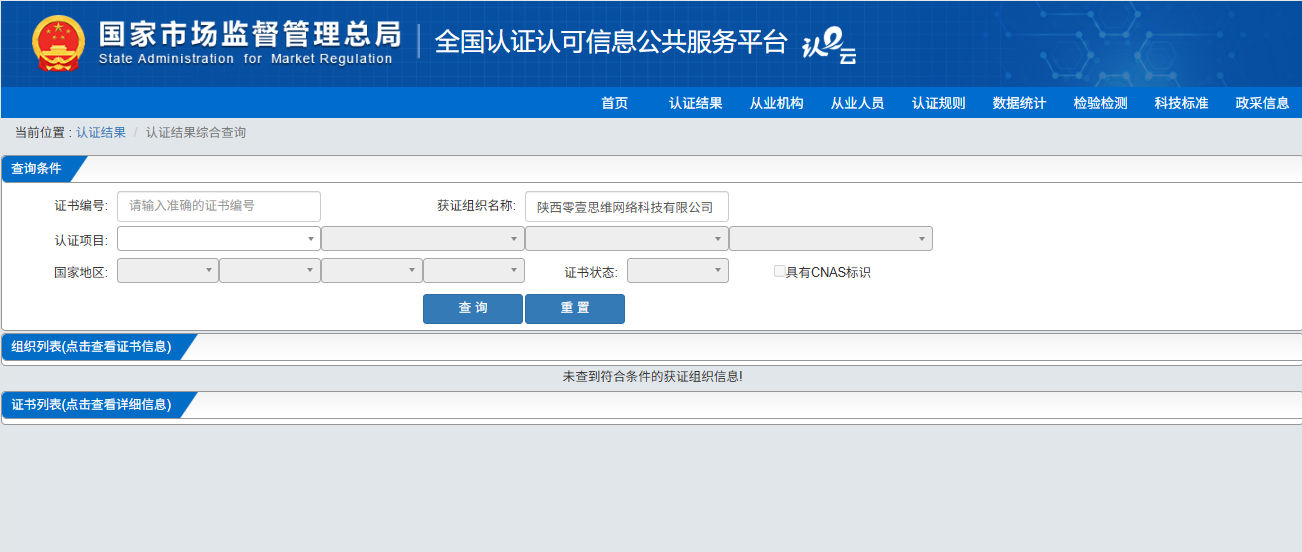Follow the 认证结果 breadcrumb link
Viewport: 1302px width, 552px height.
click(101, 132)
